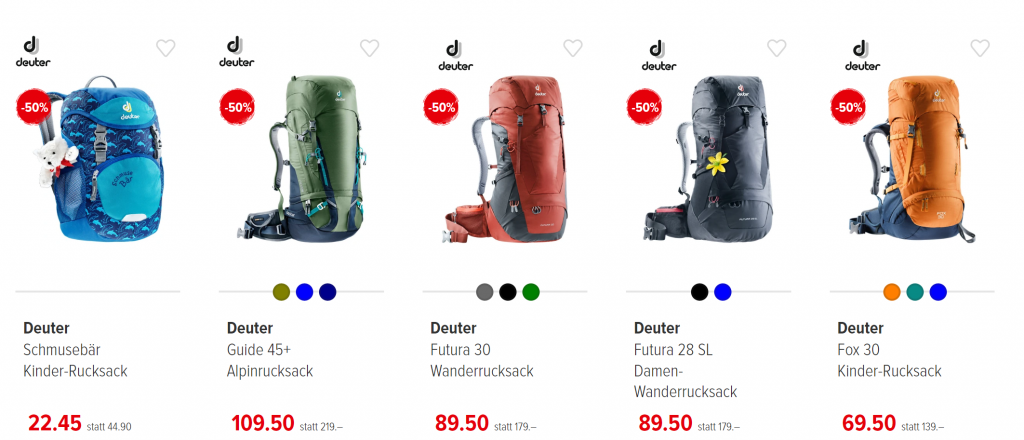Click -50% badge on red Futura 30
1024x440 pixels.
(440, 107)
